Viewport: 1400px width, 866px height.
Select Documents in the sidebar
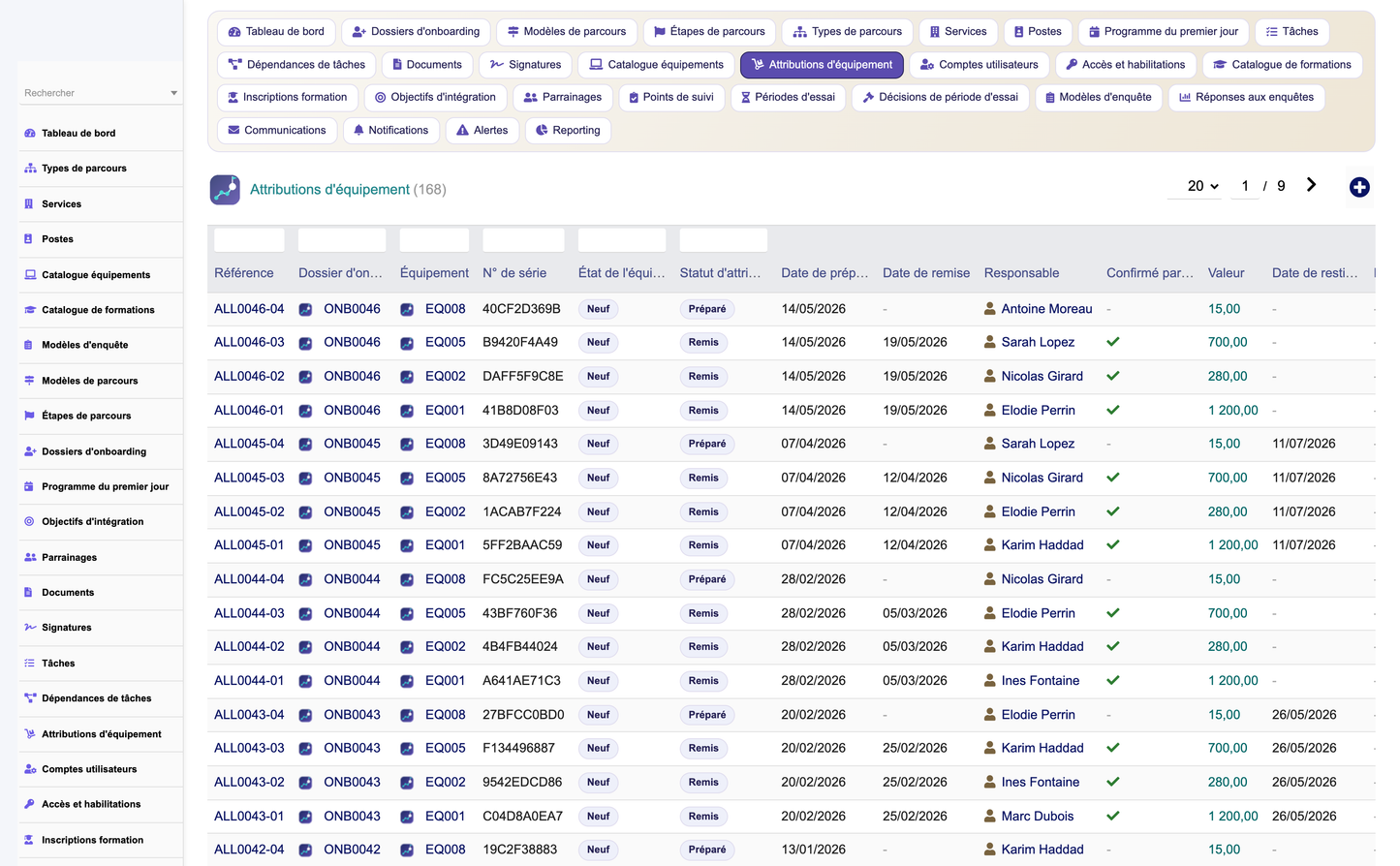[68, 593]
